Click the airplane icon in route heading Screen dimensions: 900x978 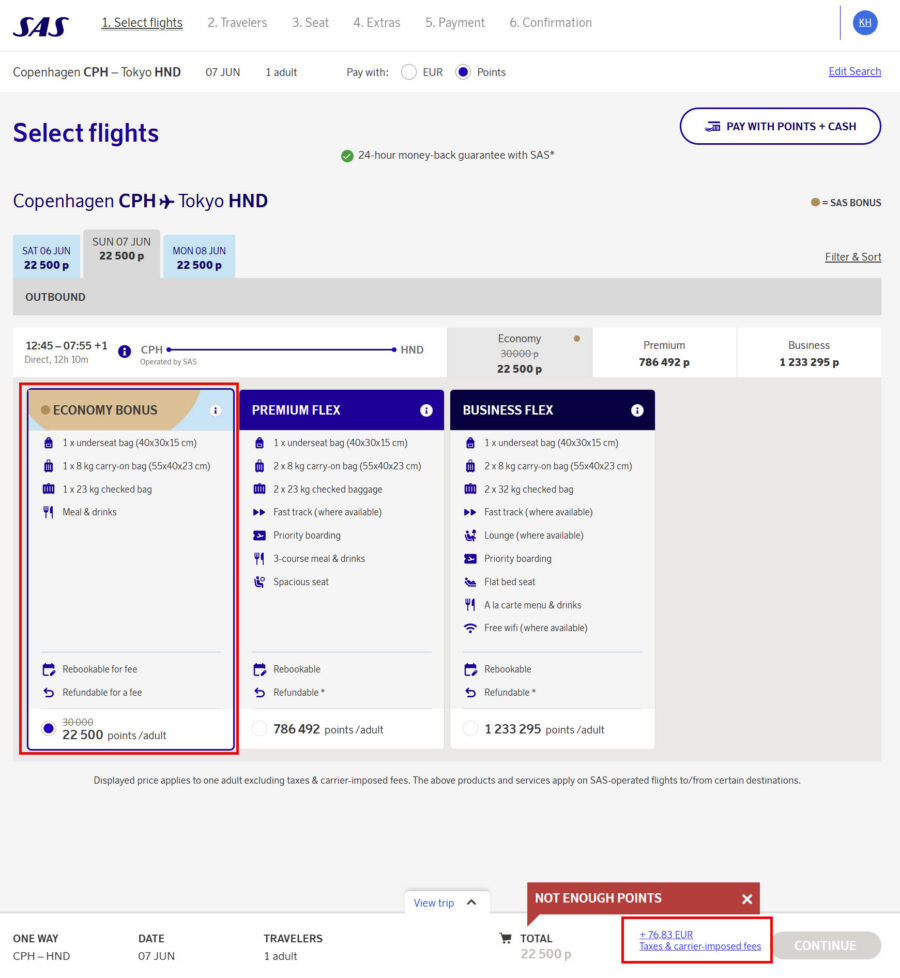click(167, 201)
